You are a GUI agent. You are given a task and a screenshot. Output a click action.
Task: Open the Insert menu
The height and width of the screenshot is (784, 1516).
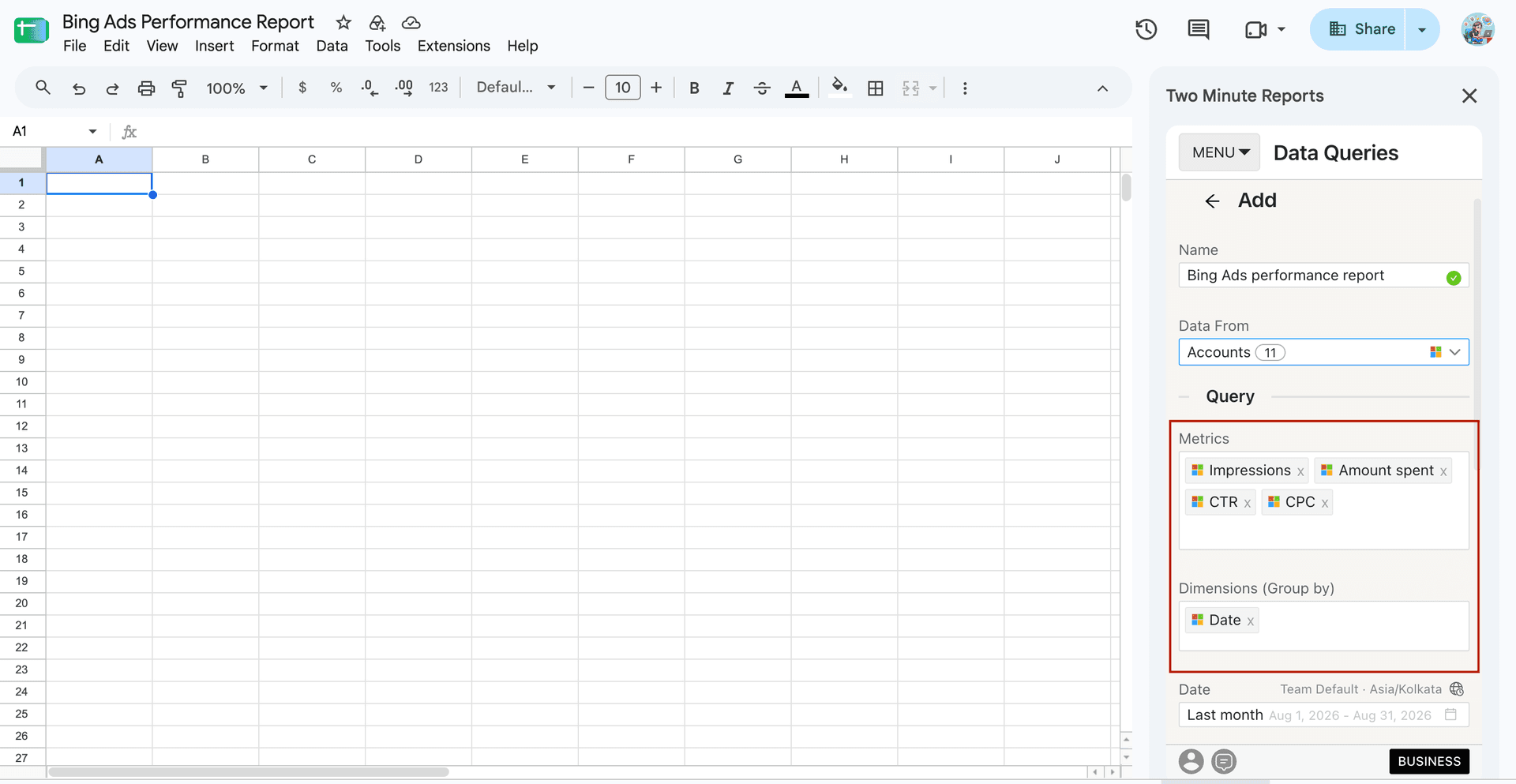pyautogui.click(x=214, y=46)
